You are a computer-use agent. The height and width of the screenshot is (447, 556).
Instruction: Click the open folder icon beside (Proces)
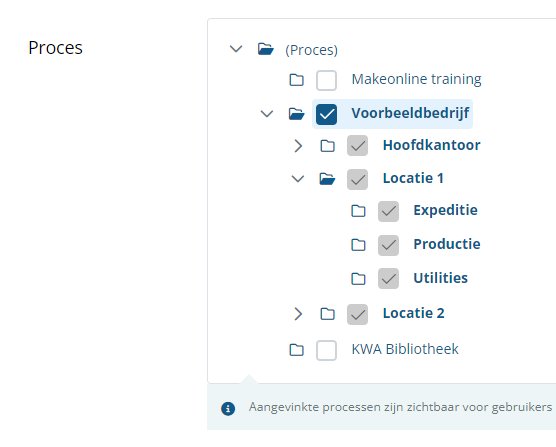266,49
